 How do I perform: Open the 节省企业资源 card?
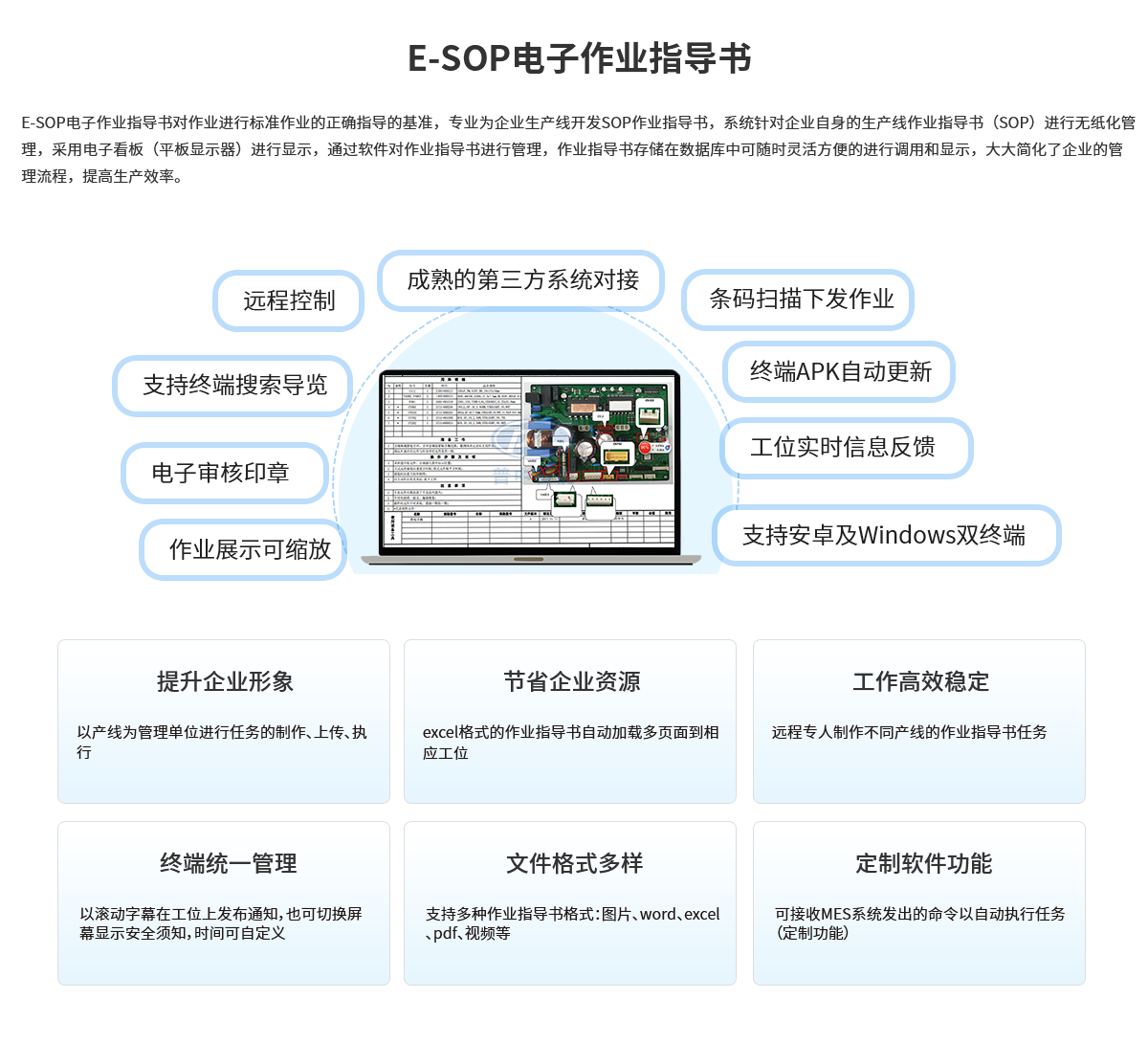[570, 721]
